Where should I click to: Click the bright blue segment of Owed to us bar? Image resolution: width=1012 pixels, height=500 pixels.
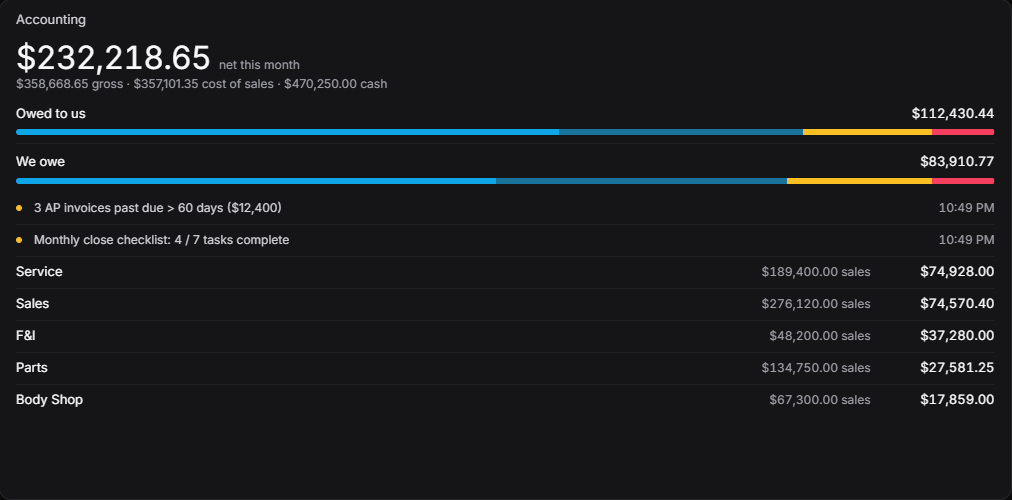288,132
